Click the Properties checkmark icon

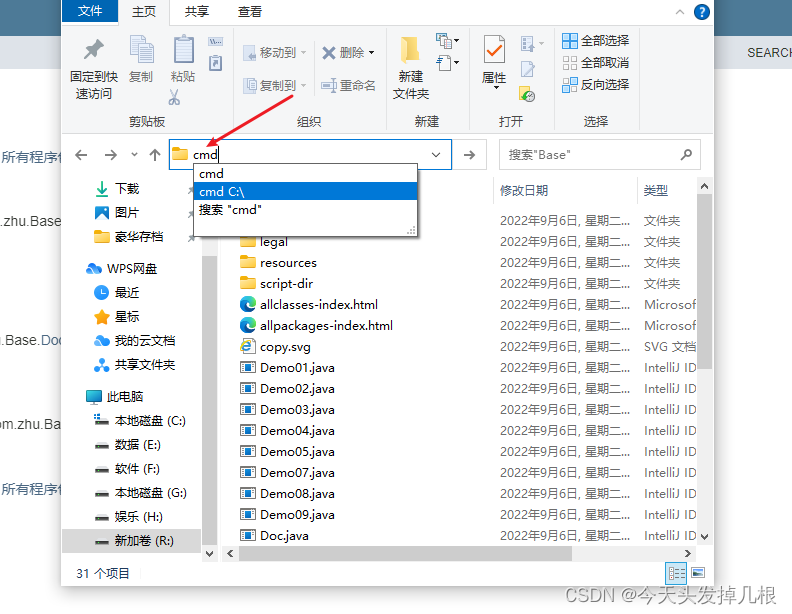[494, 50]
